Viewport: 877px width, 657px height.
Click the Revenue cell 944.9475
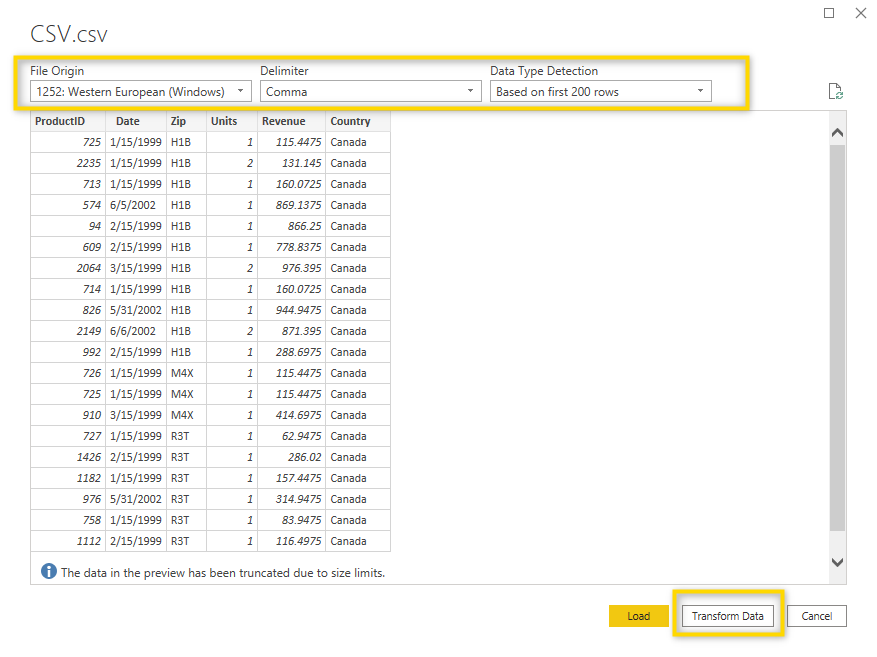click(291, 310)
